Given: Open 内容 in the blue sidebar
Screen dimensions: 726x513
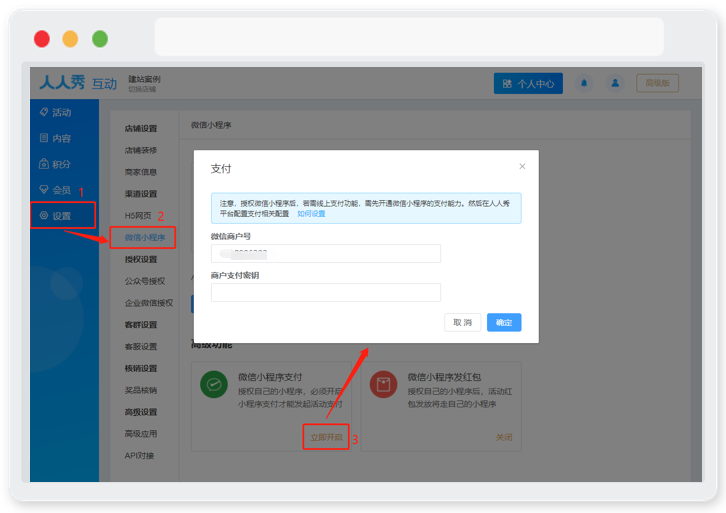Looking at the screenshot, I should (x=62, y=138).
